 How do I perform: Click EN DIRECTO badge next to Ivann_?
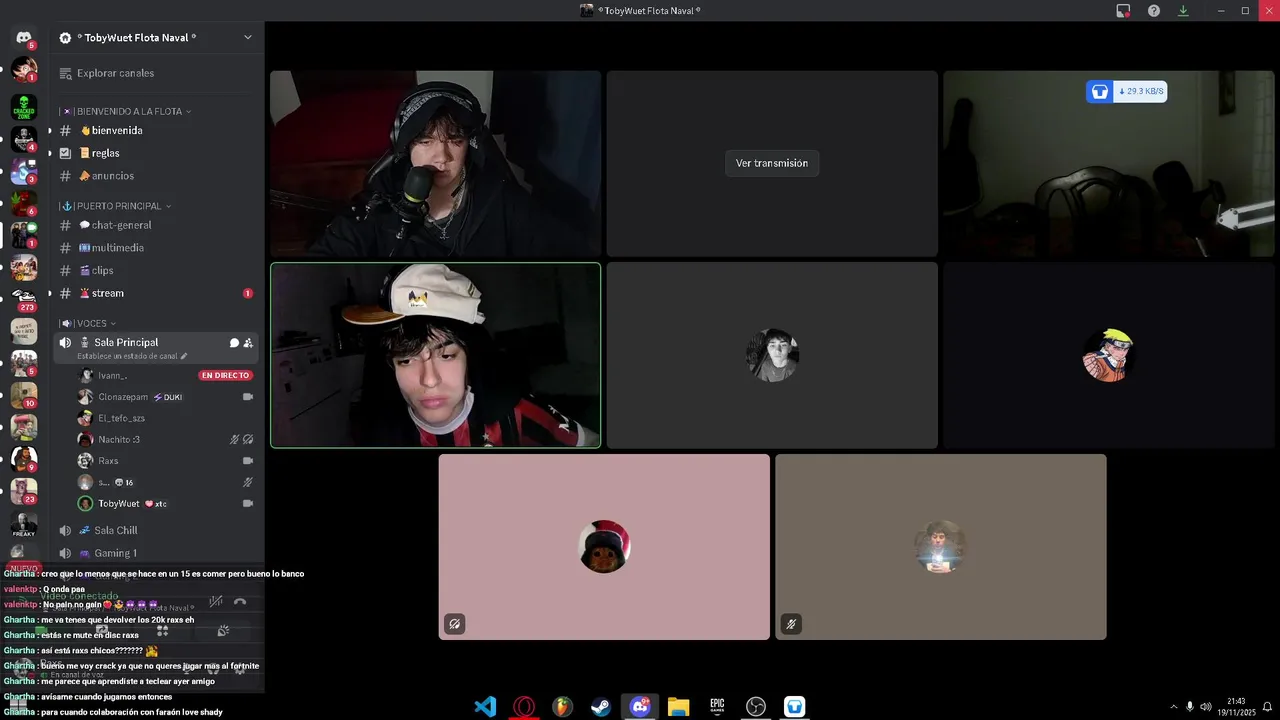pyautogui.click(x=225, y=376)
